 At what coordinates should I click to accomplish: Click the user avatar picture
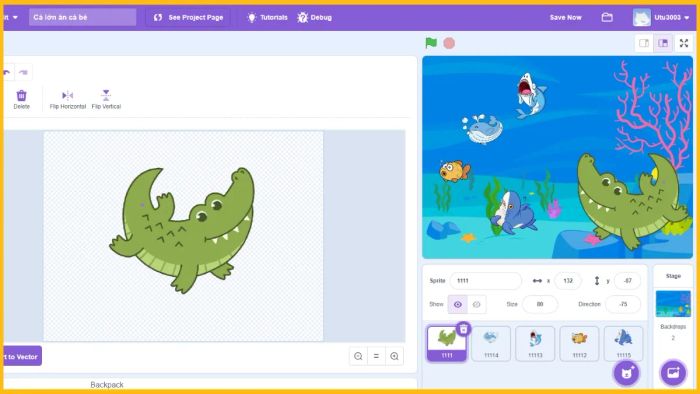[642, 17]
